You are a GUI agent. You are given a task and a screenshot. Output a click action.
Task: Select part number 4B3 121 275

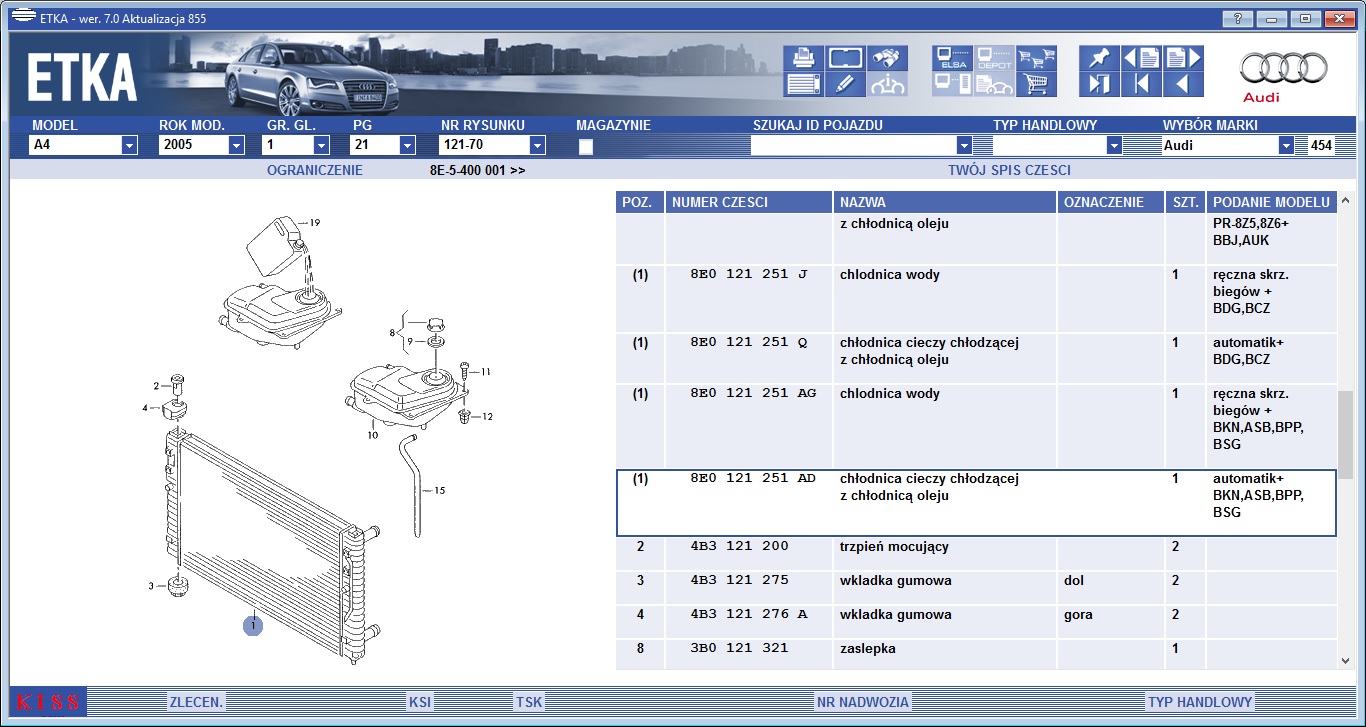click(x=739, y=580)
